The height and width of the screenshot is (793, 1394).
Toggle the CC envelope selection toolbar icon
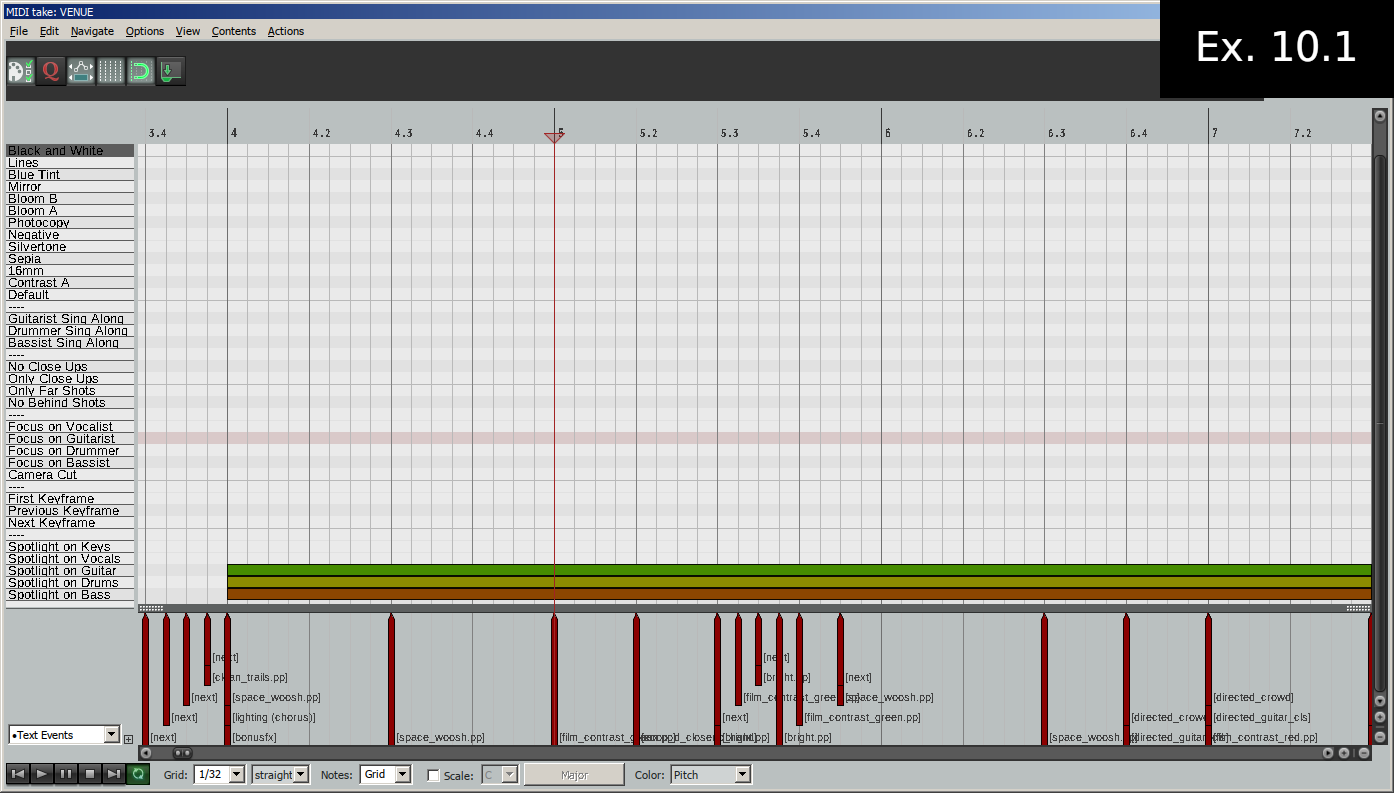[x=80, y=71]
